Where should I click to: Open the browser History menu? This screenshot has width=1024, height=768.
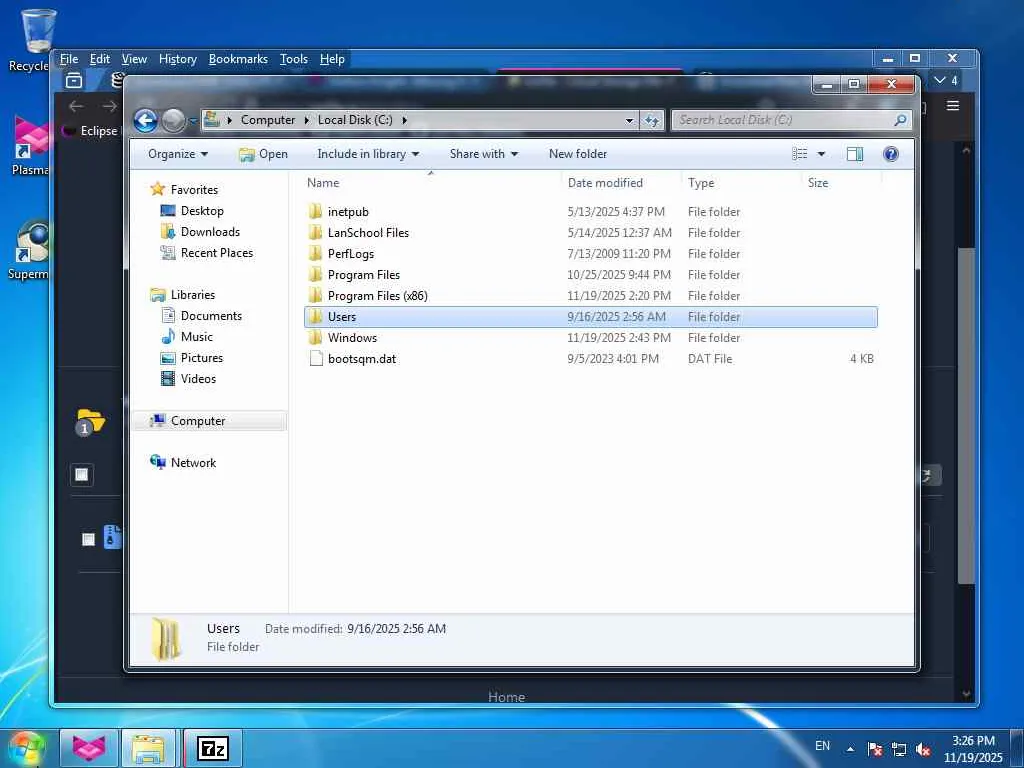click(178, 59)
